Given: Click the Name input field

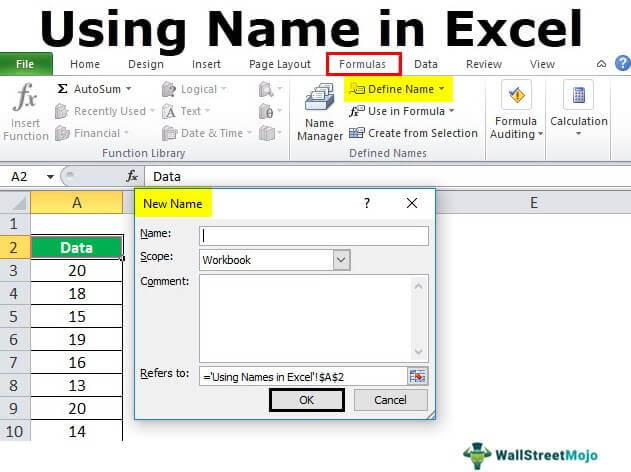Looking at the screenshot, I should pos(314,235).
